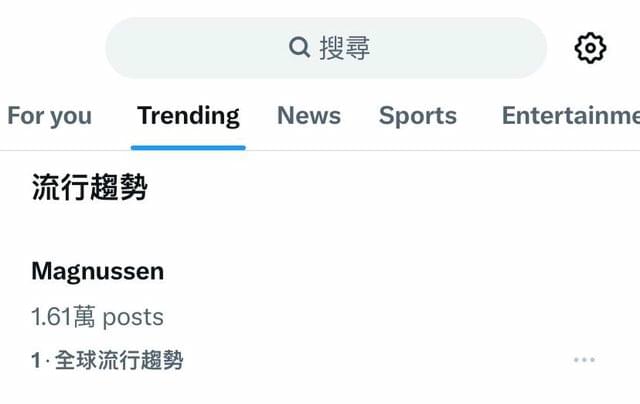This screenshot has height=404, width=640.
Task: Open the News tab
Action: pos(309,115)
